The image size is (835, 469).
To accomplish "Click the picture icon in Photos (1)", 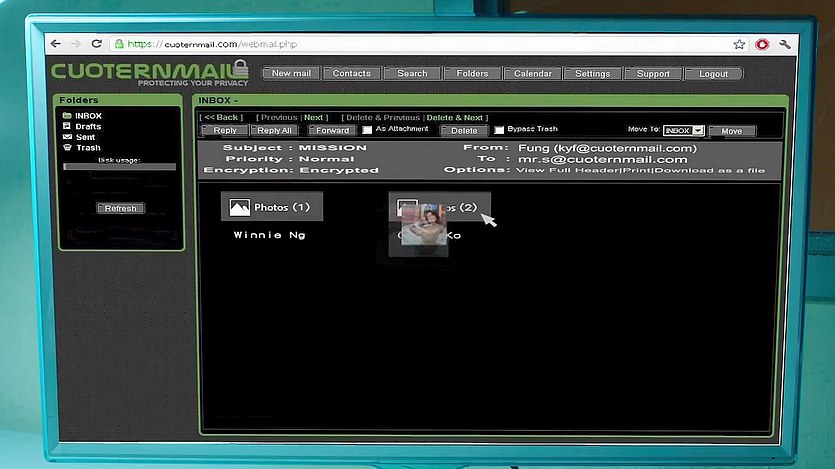I will tap(240, 207).
